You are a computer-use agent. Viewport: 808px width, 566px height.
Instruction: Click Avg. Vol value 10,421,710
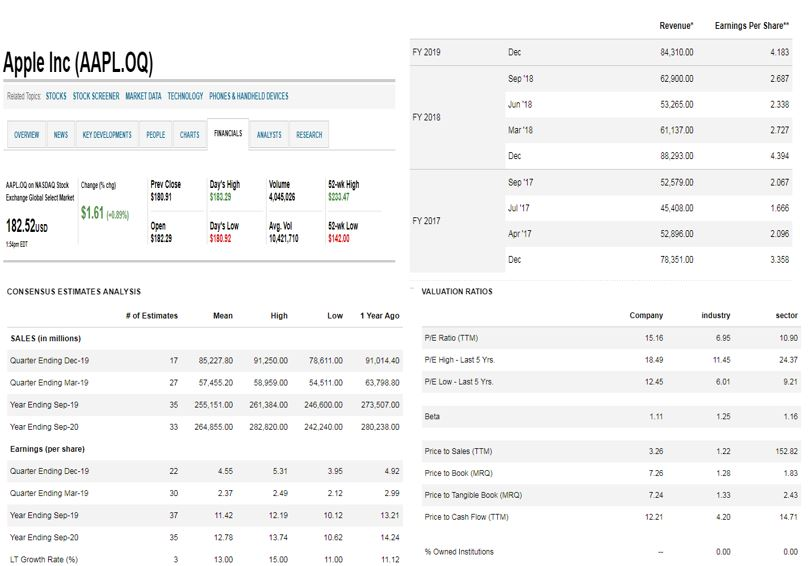click(283, 238)
